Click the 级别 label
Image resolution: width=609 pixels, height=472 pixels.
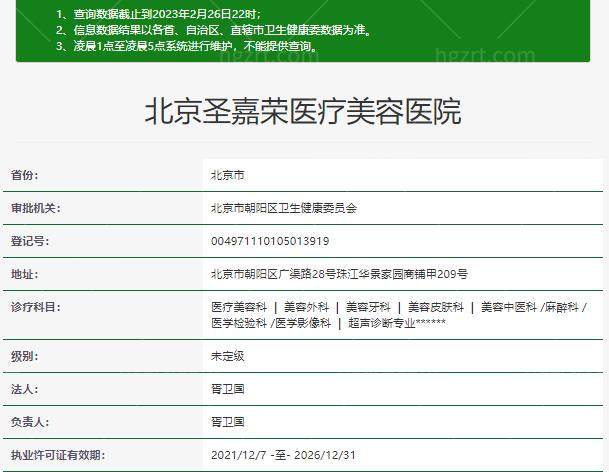pyautogui.click(x=24, y=356)
